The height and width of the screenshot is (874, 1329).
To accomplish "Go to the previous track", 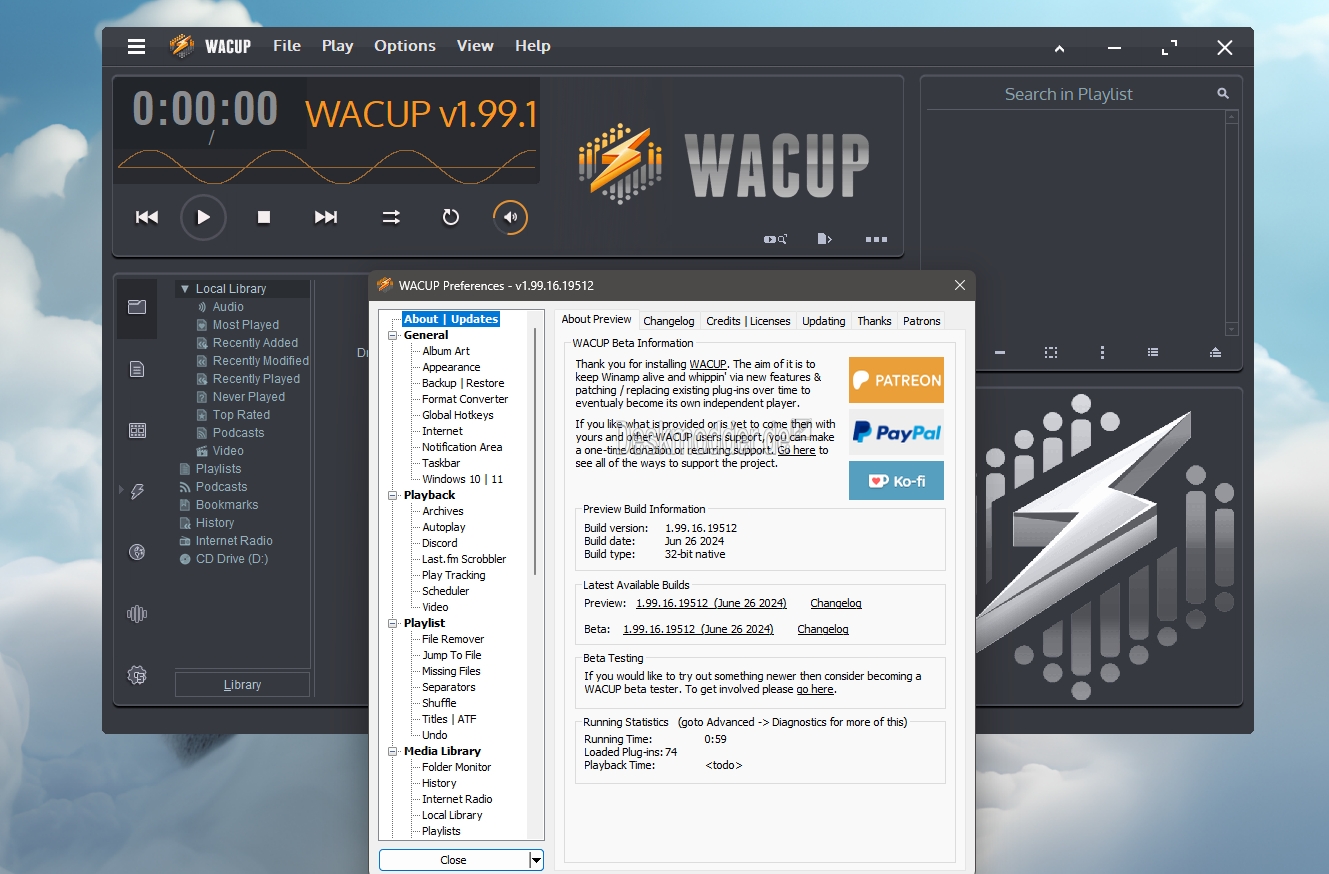I will (x=147, y=217).
